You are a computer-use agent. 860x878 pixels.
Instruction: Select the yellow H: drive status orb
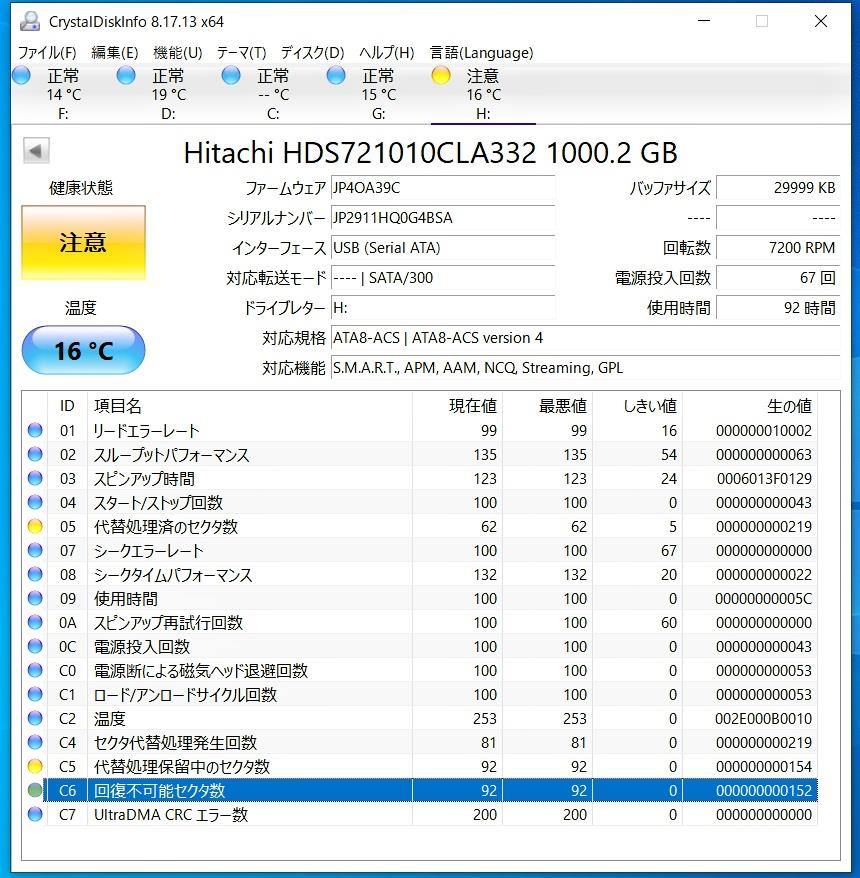click(441, 75)
